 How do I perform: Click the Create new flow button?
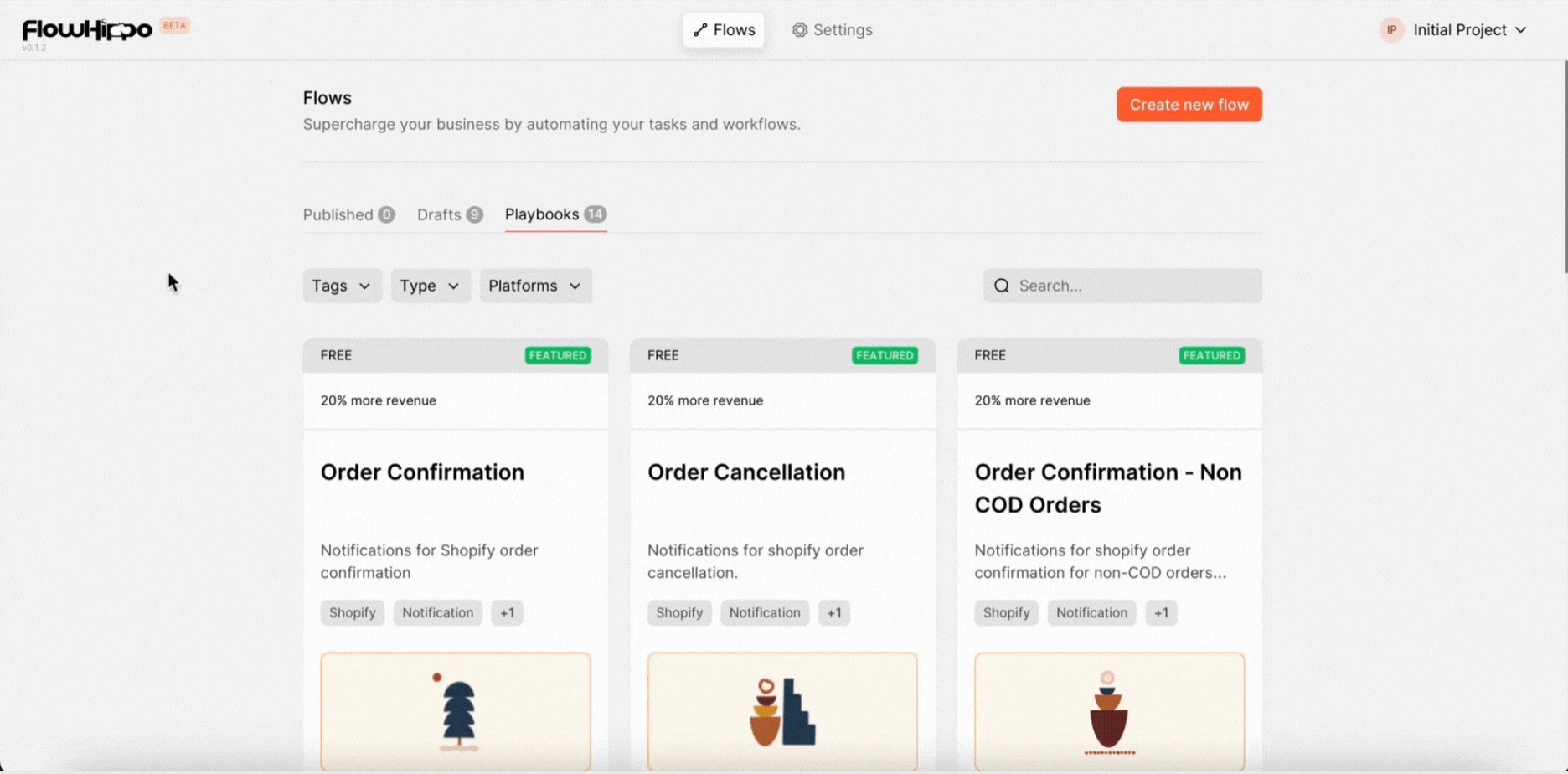(1189, 105)
